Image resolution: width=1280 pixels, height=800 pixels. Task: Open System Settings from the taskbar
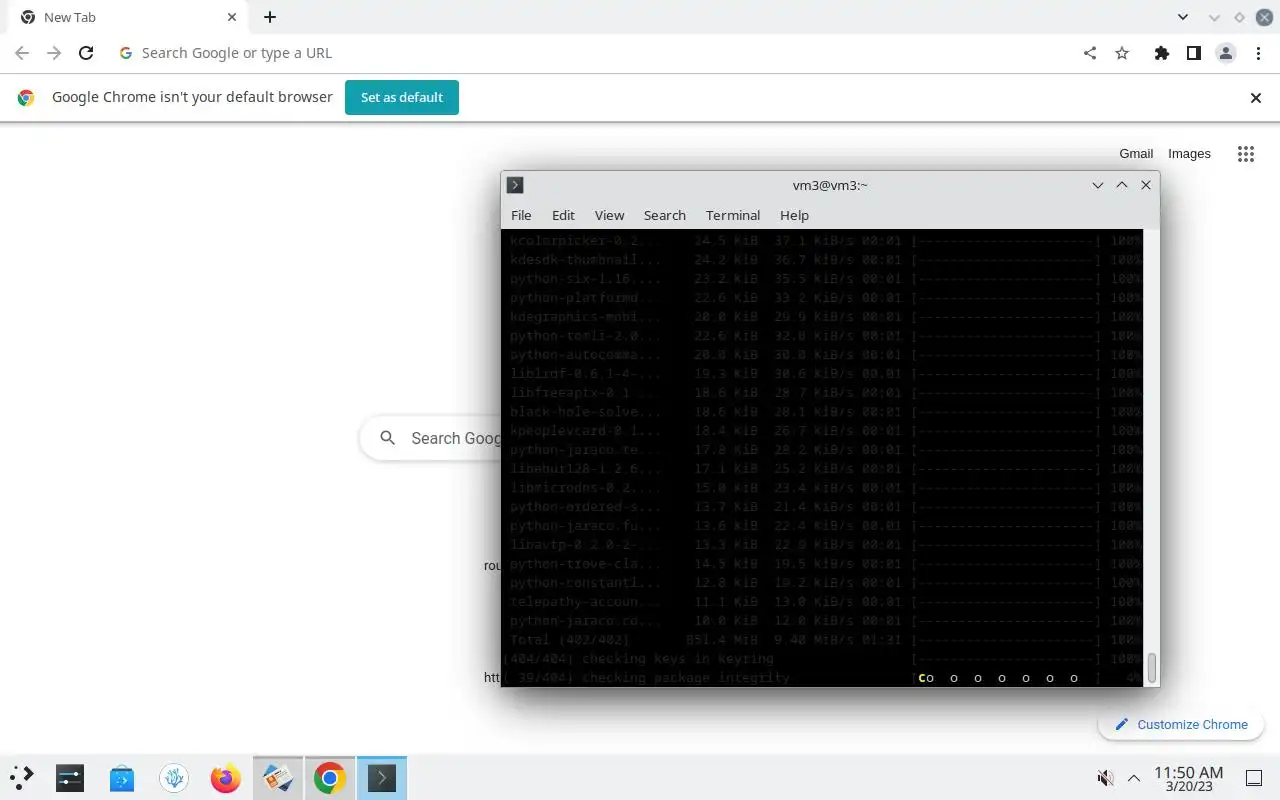pyautogui.click(x=70, y=778)
